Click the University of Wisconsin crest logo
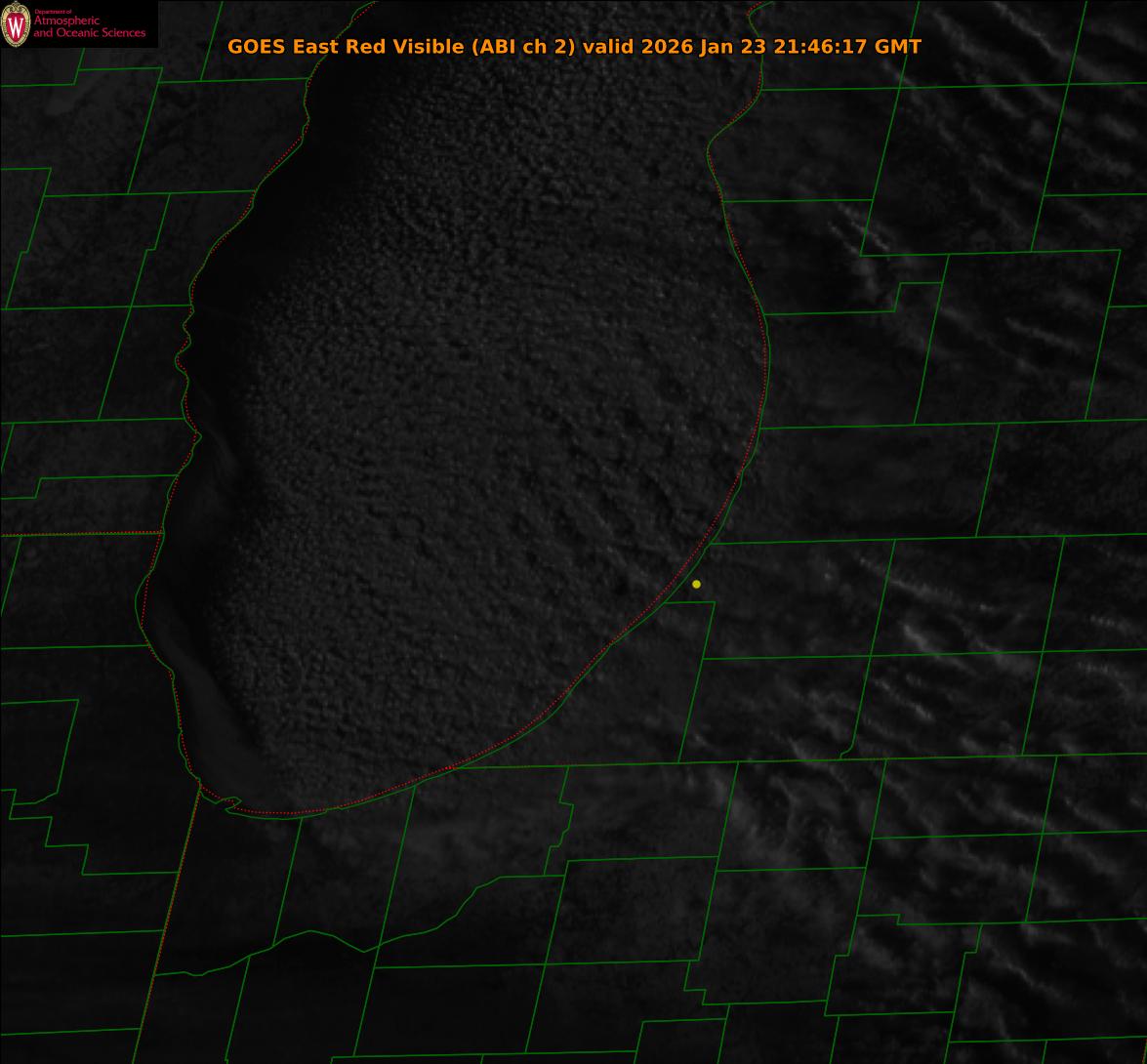The width and height of the screenshot is (1147, 1064). (x=16, y=24)
